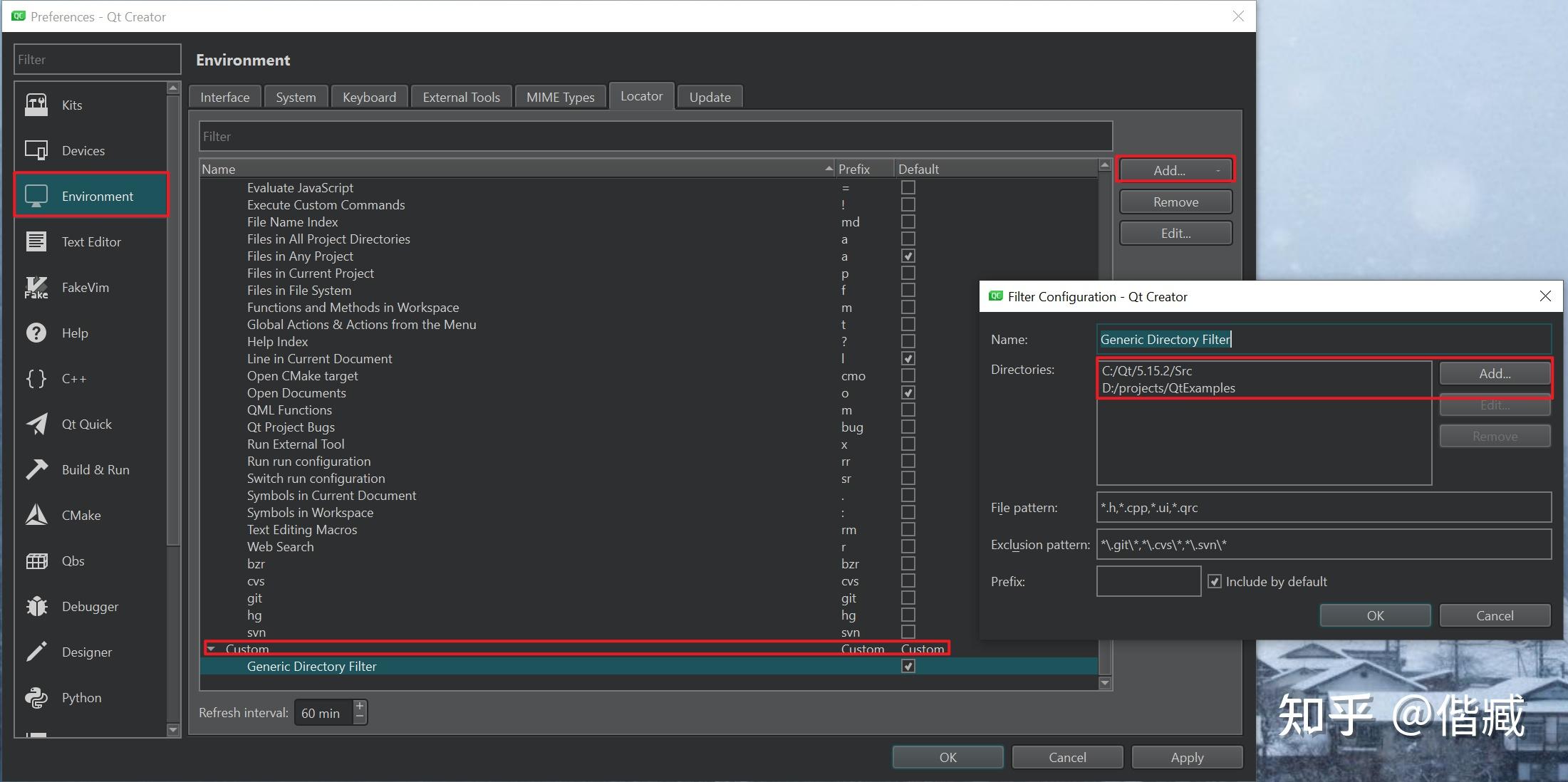Toggle default checkbox for Web Search
This screenshot has height=782, width=1568.
coord(908,546)
